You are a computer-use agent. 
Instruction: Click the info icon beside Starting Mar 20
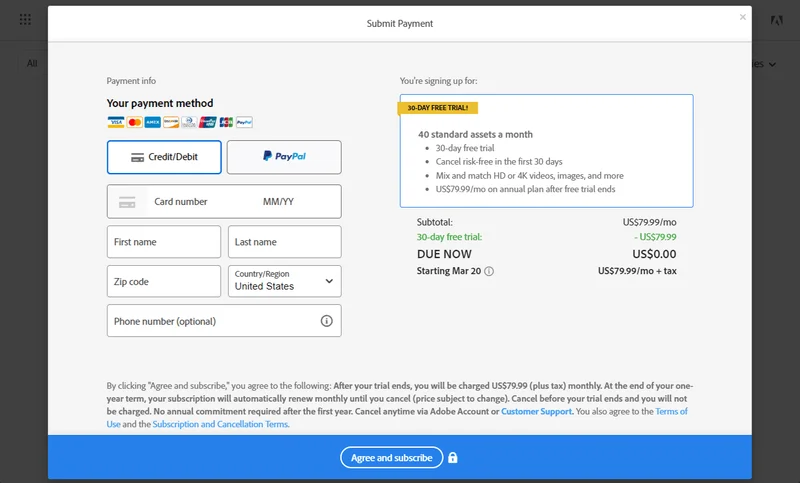489,271
